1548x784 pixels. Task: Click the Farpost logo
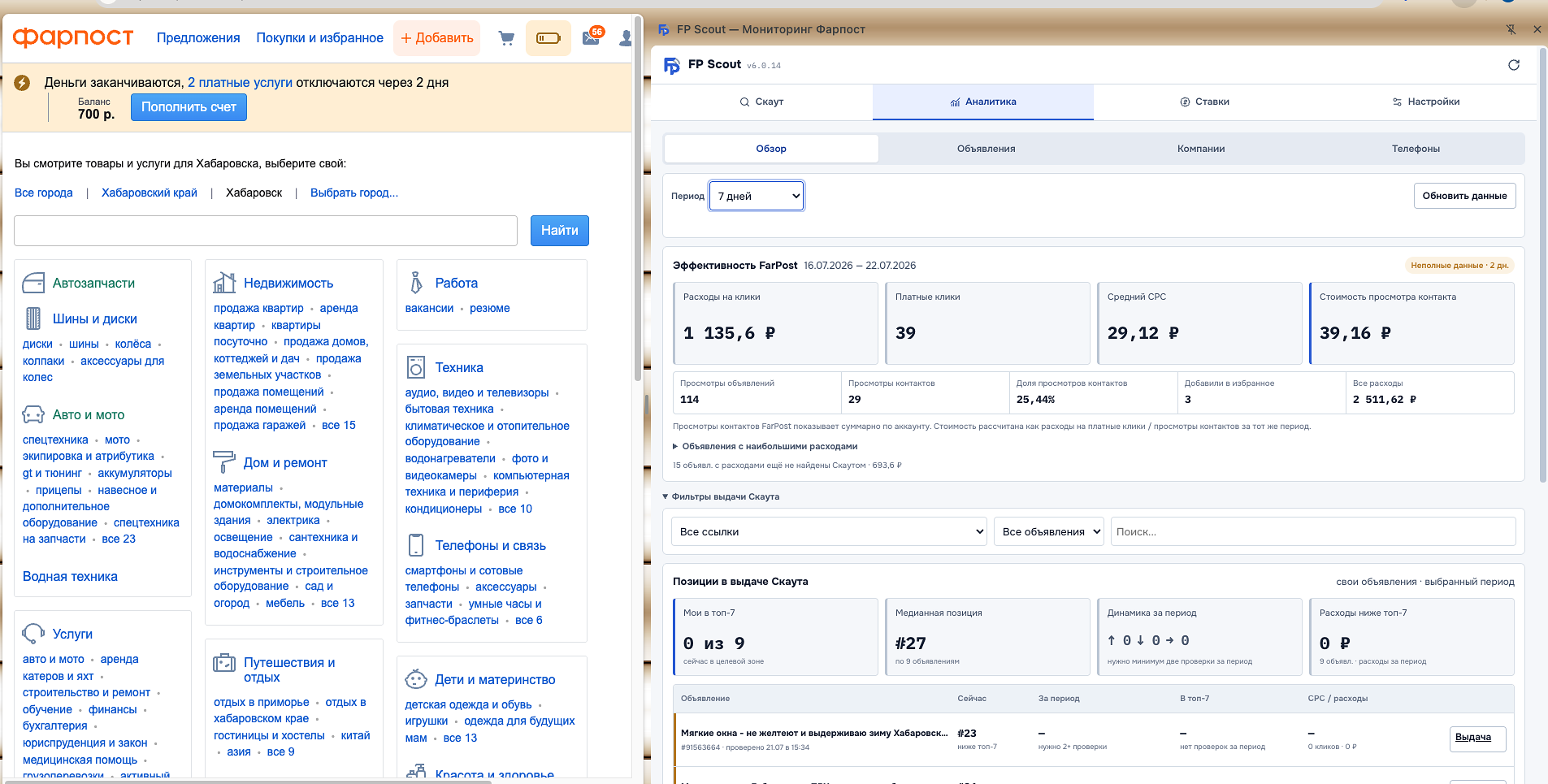(x=73, y=37)
